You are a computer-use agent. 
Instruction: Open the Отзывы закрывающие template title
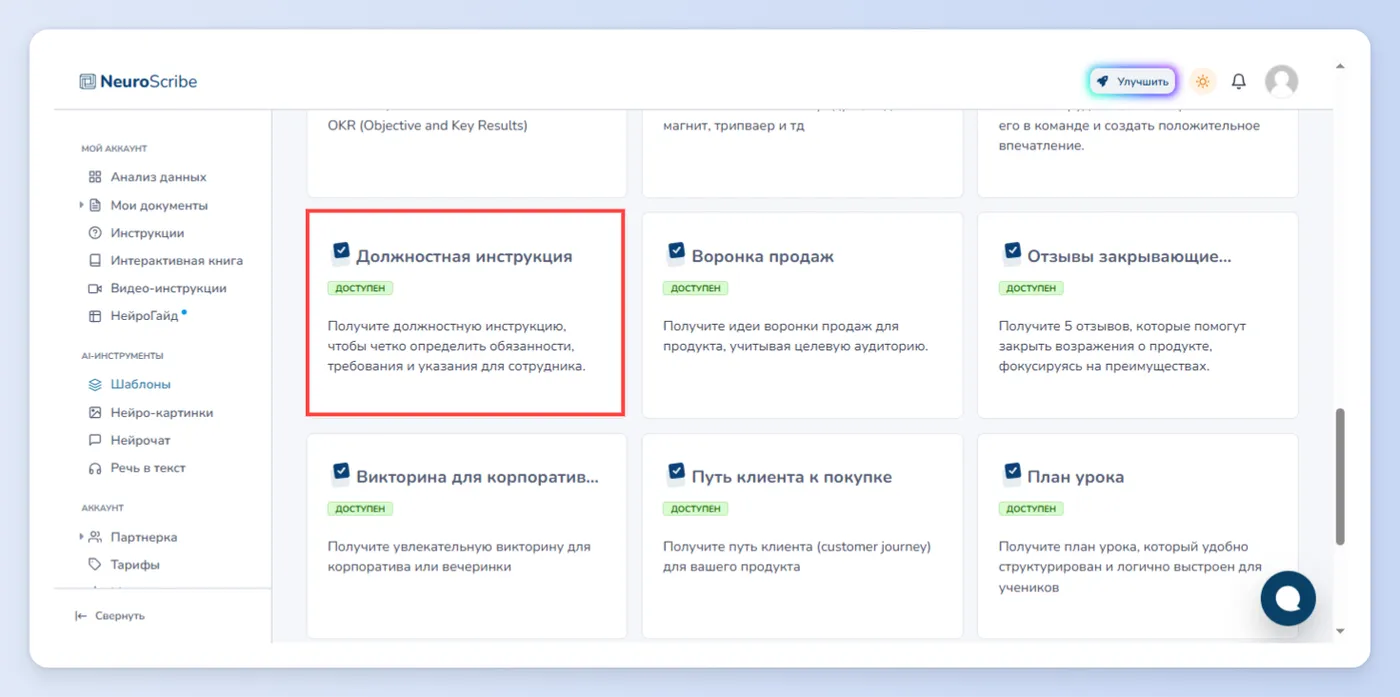[x=1129, y=256]
